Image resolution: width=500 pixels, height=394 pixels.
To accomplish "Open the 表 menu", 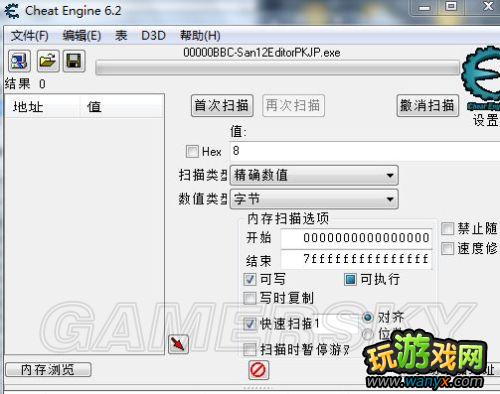I will (x=121, y=36).
